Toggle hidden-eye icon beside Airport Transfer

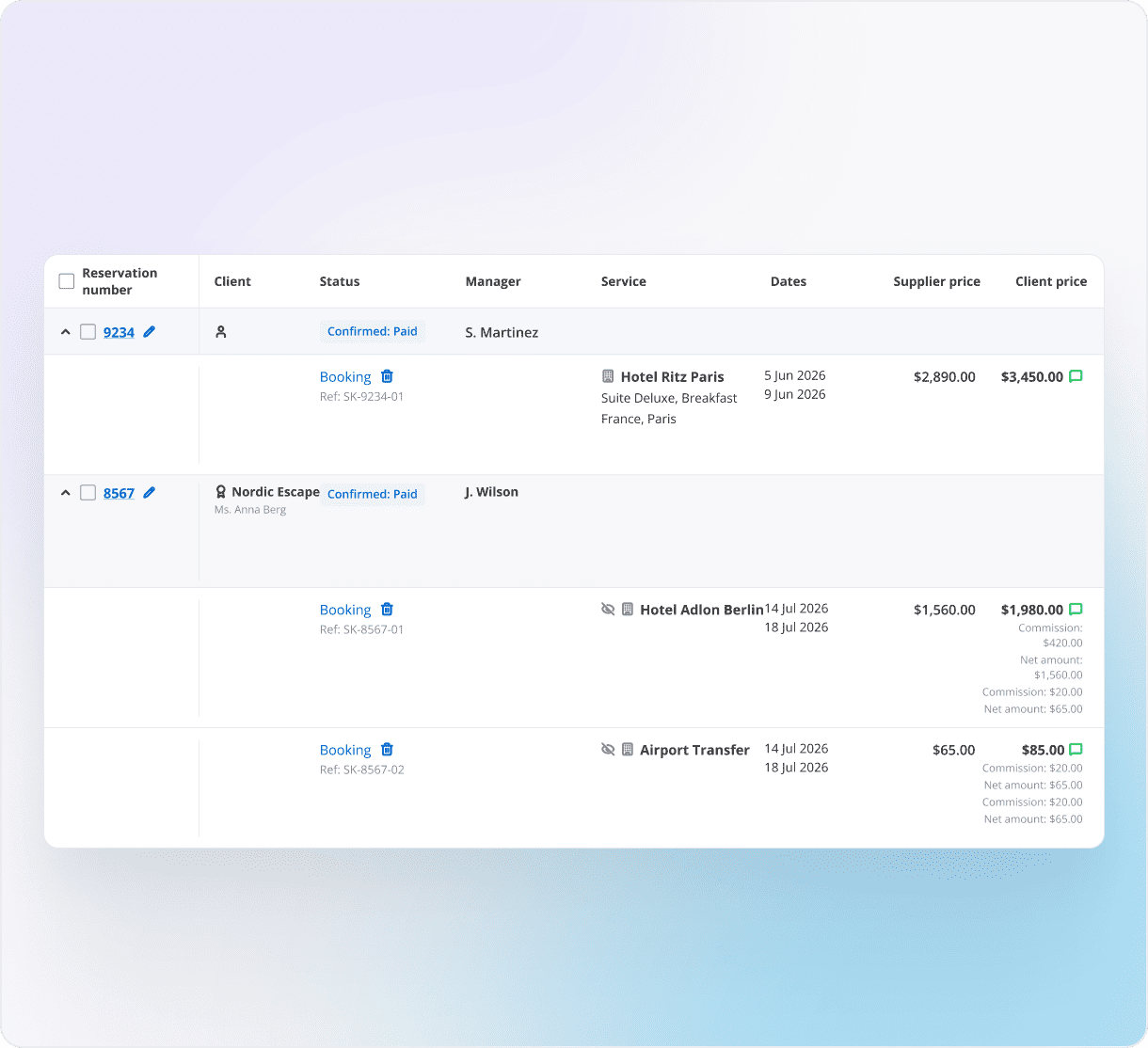(608, 749)
